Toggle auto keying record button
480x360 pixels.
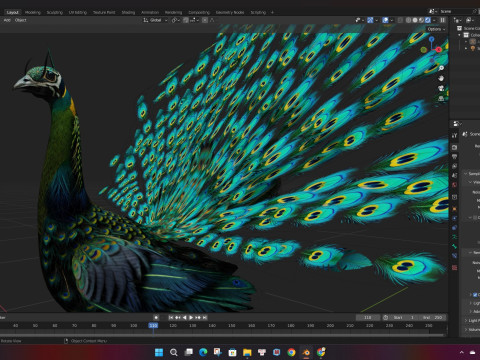(x=156, y=317)
